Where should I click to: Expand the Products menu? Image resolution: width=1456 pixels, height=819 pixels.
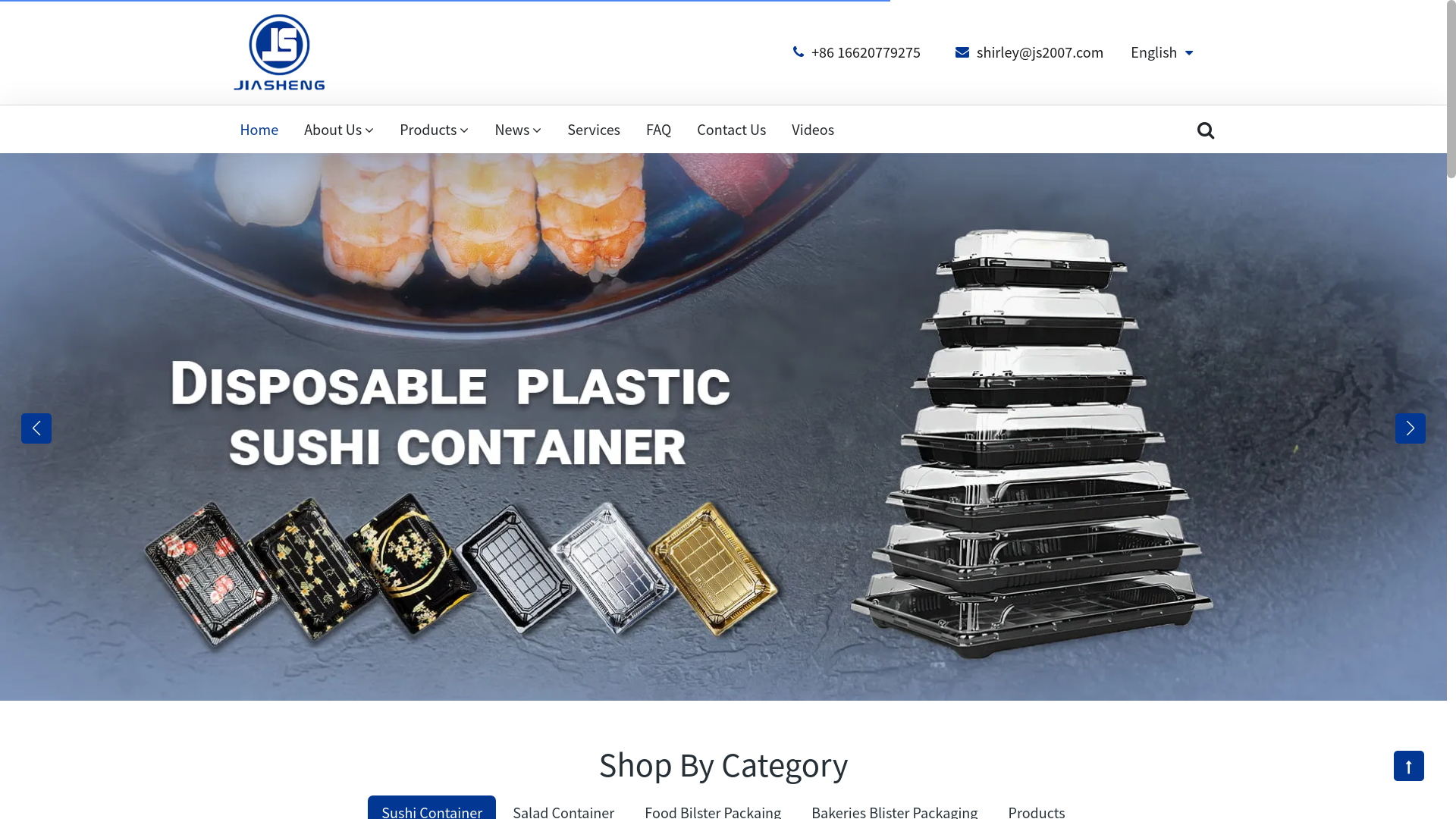coord(435,130)
